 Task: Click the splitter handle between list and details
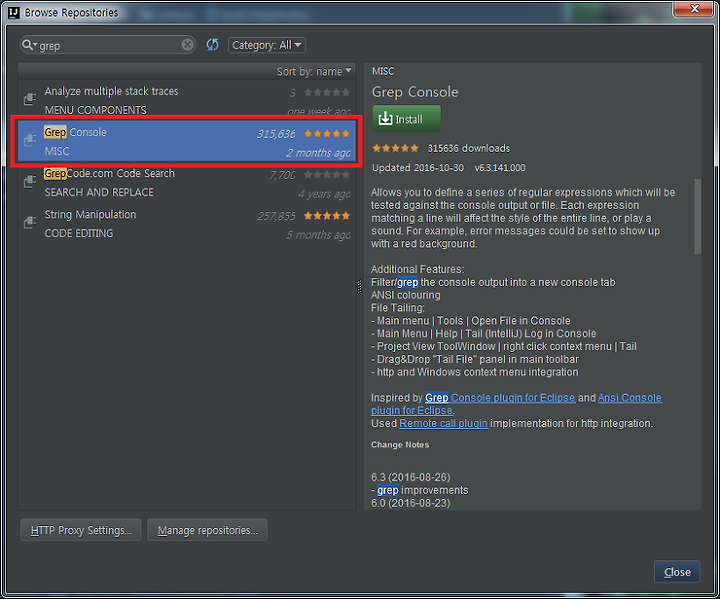tap(359, 286)
